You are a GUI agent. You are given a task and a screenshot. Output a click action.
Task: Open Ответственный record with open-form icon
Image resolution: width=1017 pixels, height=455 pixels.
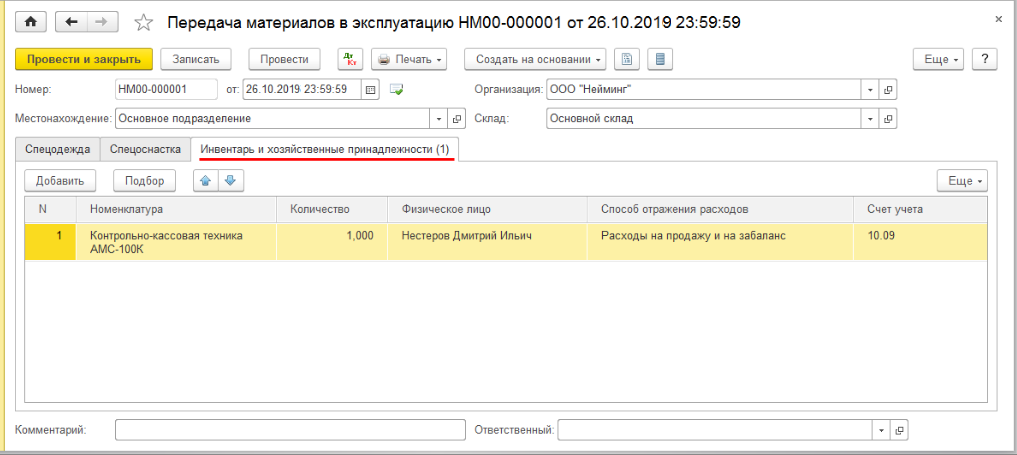pyautogui.click(x=898, y=430)
